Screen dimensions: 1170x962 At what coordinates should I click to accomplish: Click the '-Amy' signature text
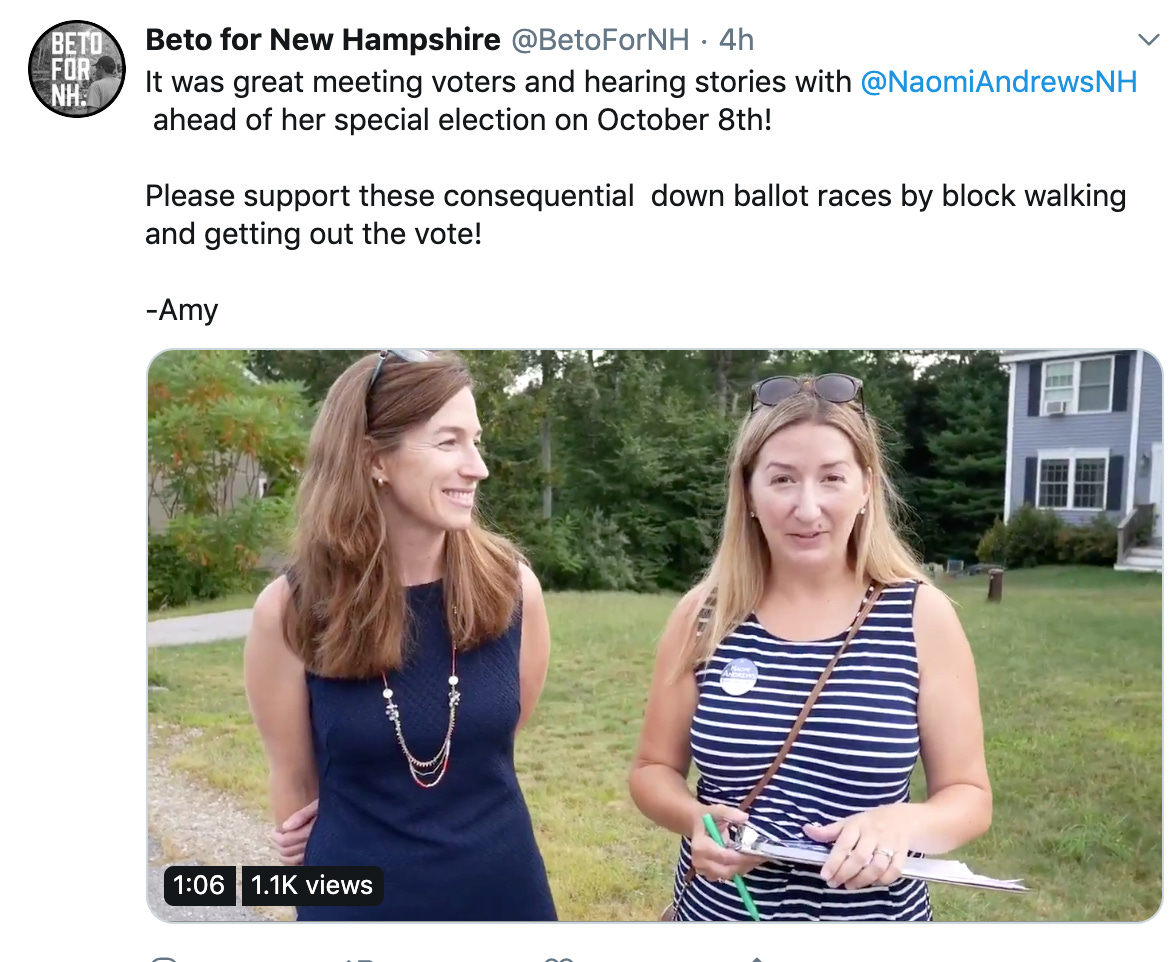pyautogui.click(x=181, y=310)
